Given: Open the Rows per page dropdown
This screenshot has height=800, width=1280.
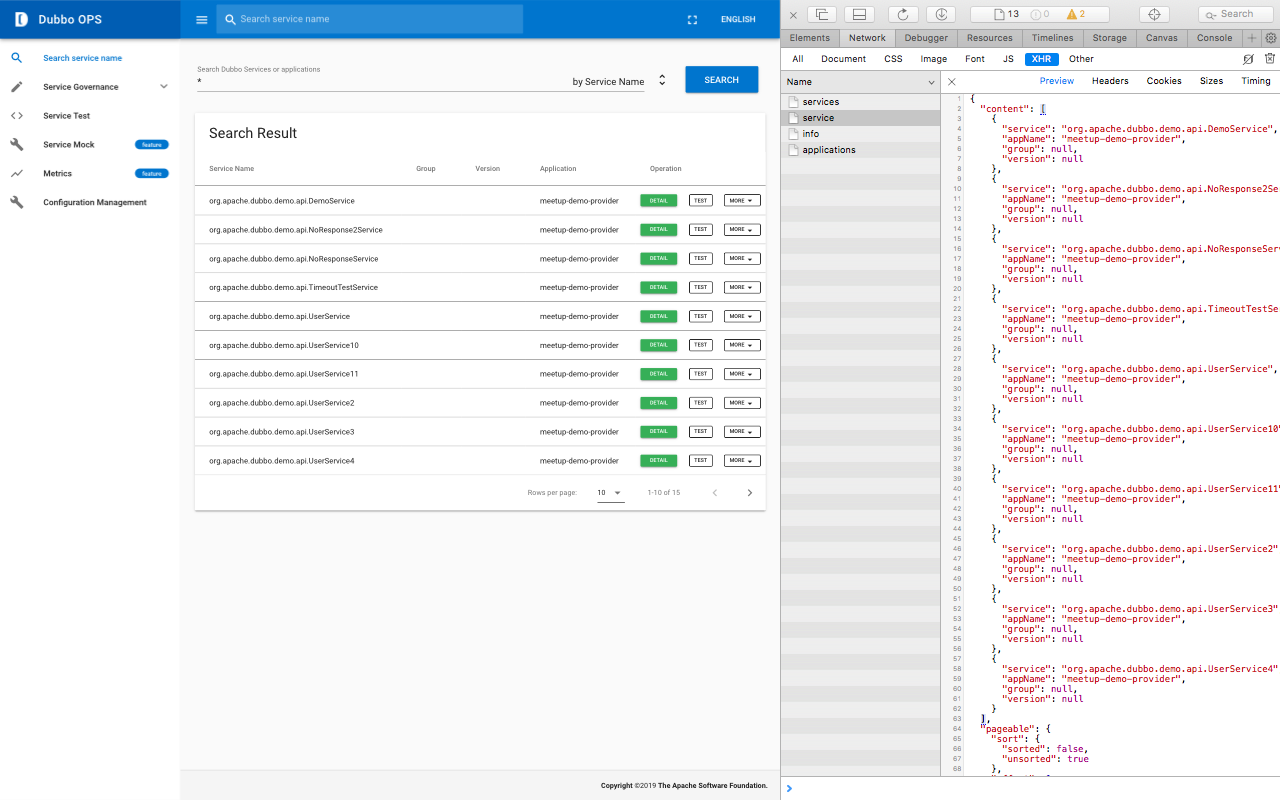Looking at the screenshot, I should pos(610,493).
